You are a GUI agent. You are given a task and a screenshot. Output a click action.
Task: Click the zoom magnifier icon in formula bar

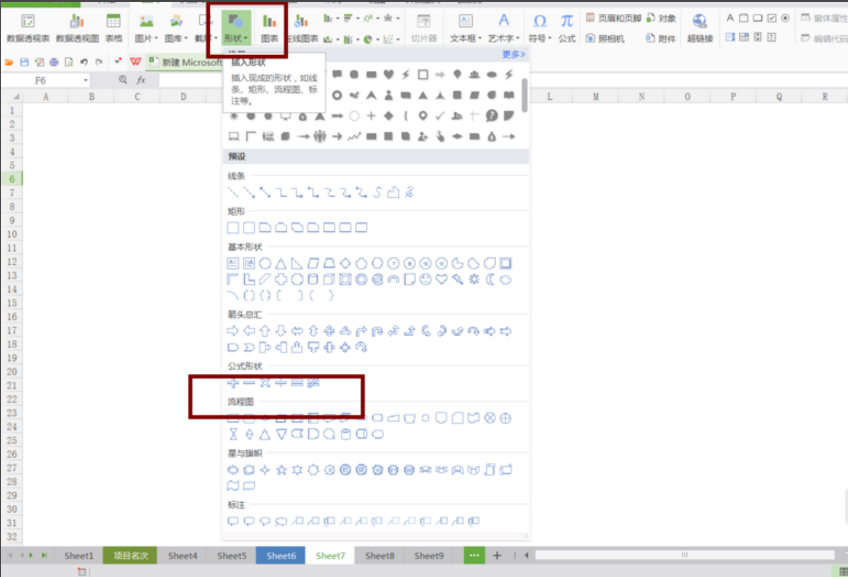tap(123, 80)
